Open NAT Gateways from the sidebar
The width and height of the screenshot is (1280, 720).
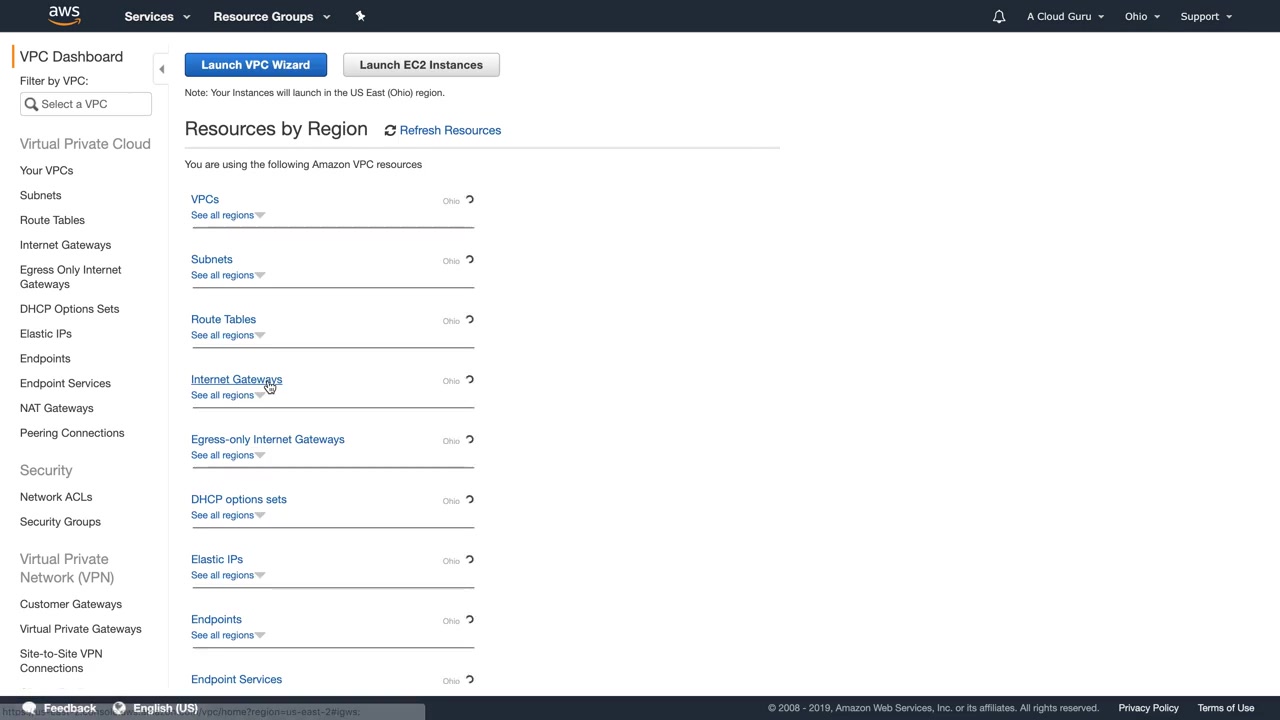click(x=56, y=408)
